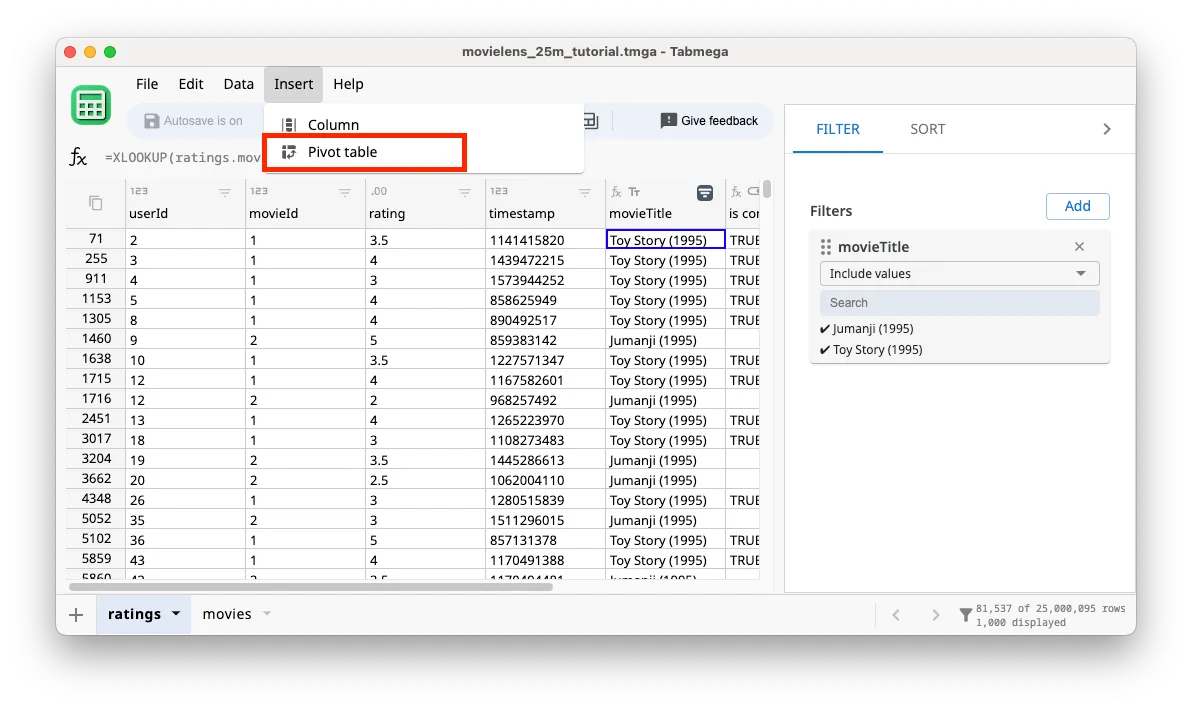Viewport: 1192px width, 709px height.
Task: Click inside the filter Search field
Action: click(958, 302)
